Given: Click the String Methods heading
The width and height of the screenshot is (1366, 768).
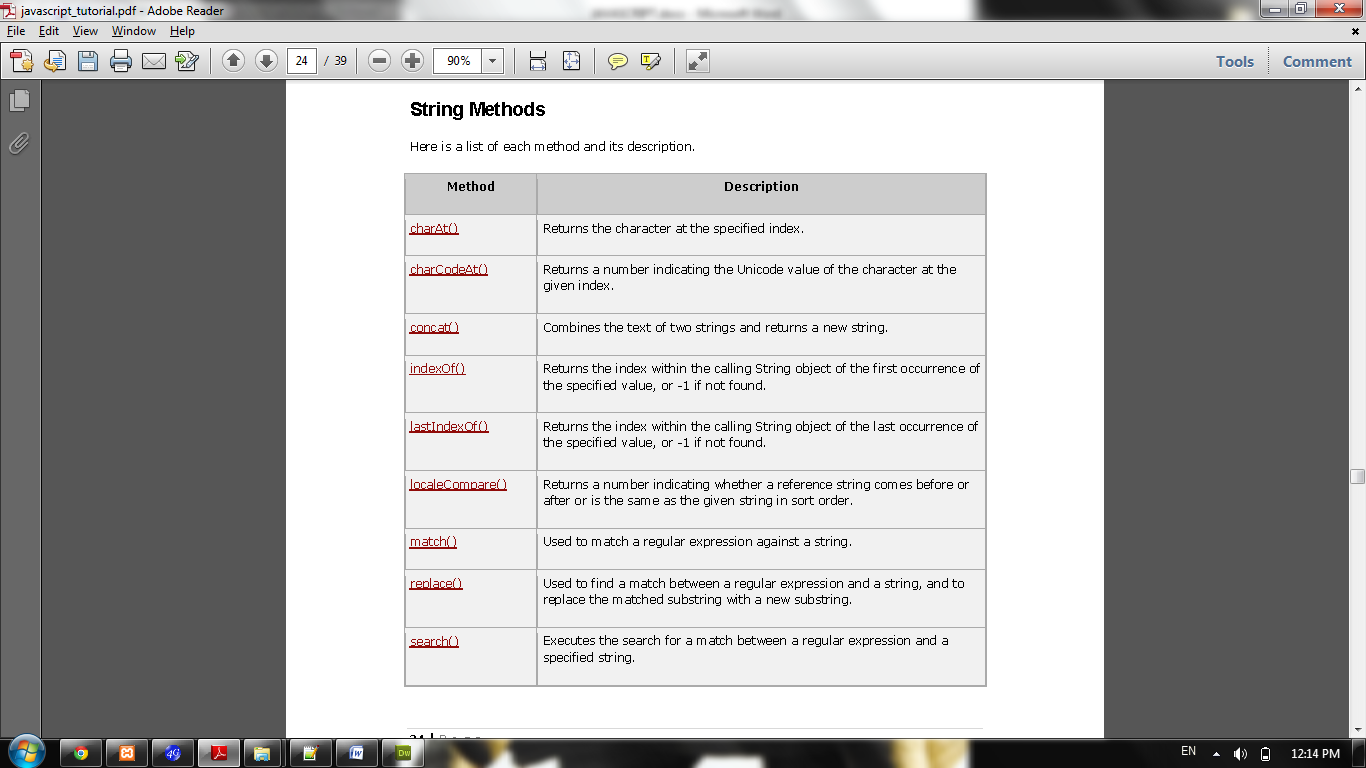Looking at the screenshot, I should point(477,109).
